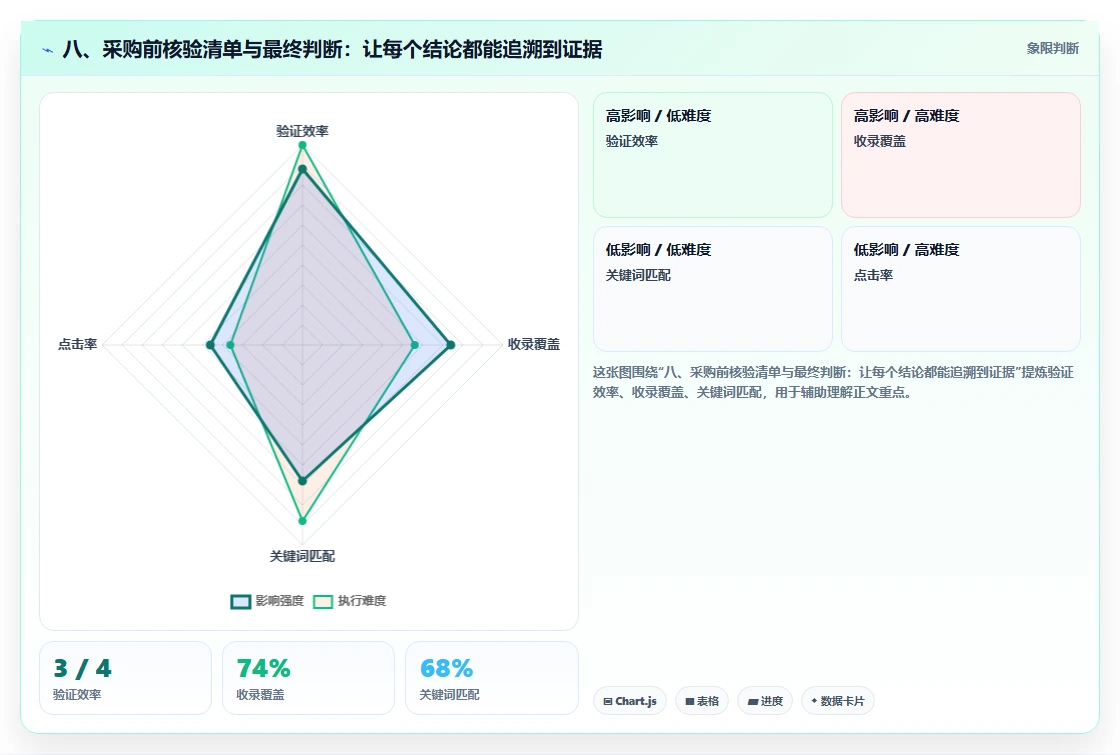Select the 影响强度 data point on 验证效率 axis
1120x755 pixels.
(x=302, y=169)
